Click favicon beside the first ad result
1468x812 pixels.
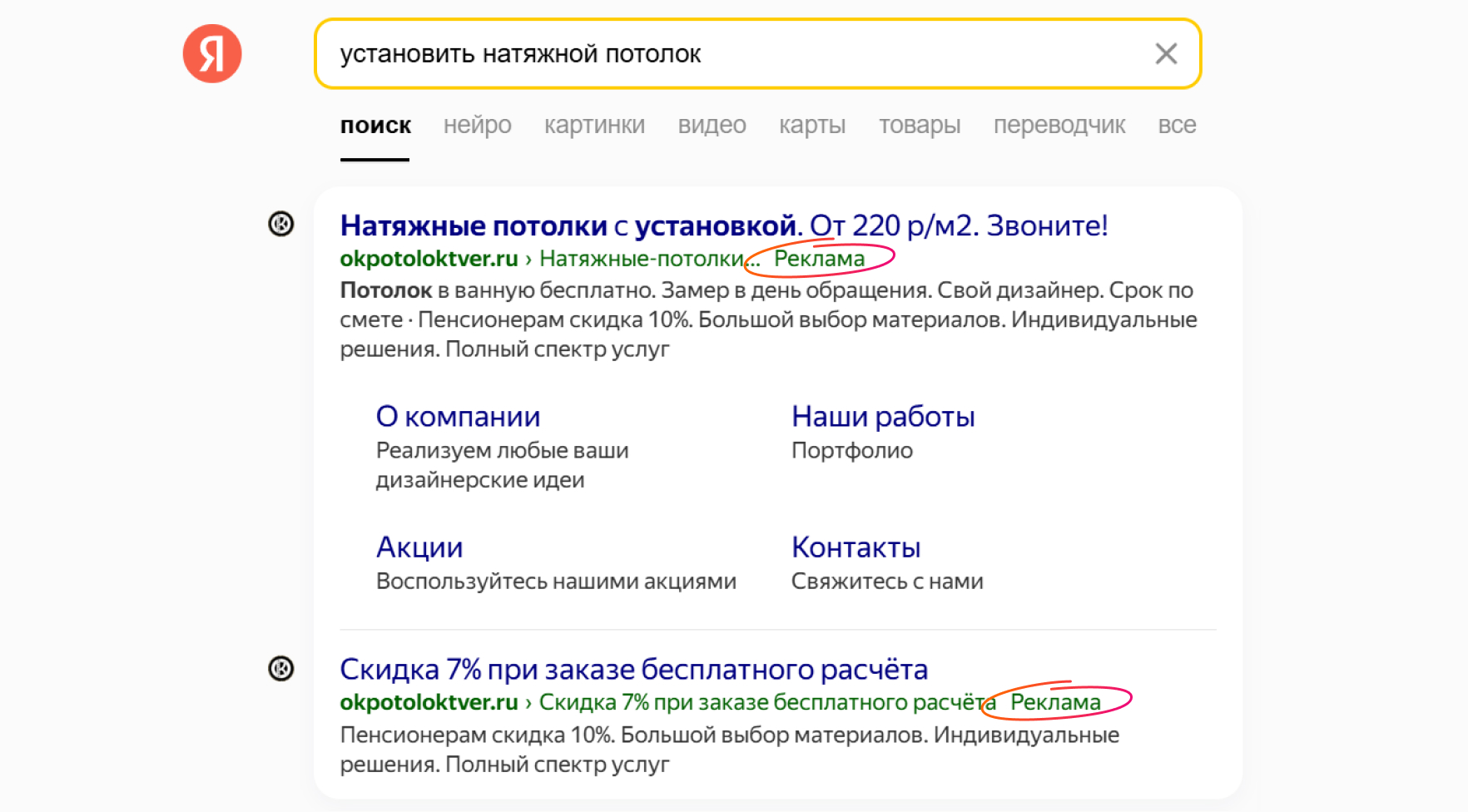pos(281,224)
